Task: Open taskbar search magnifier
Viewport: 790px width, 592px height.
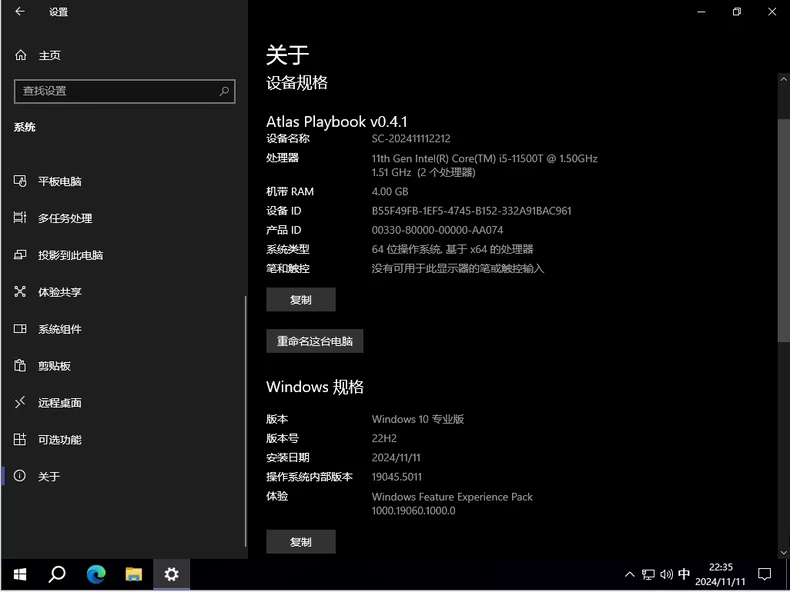Action: click(x=57, y=574)
